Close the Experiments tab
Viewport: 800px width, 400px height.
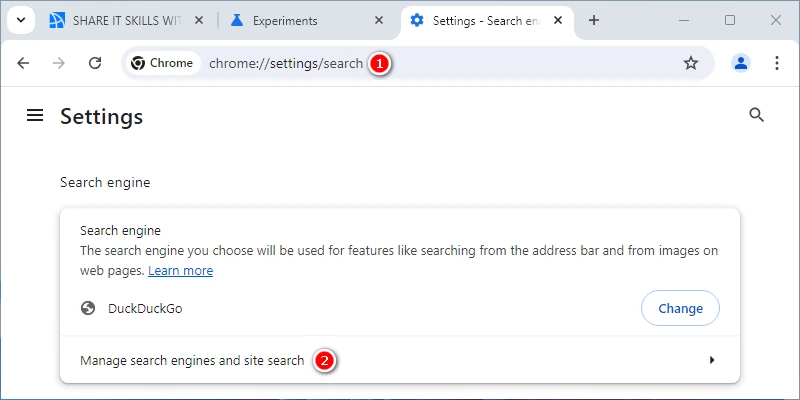coord(379,21)
